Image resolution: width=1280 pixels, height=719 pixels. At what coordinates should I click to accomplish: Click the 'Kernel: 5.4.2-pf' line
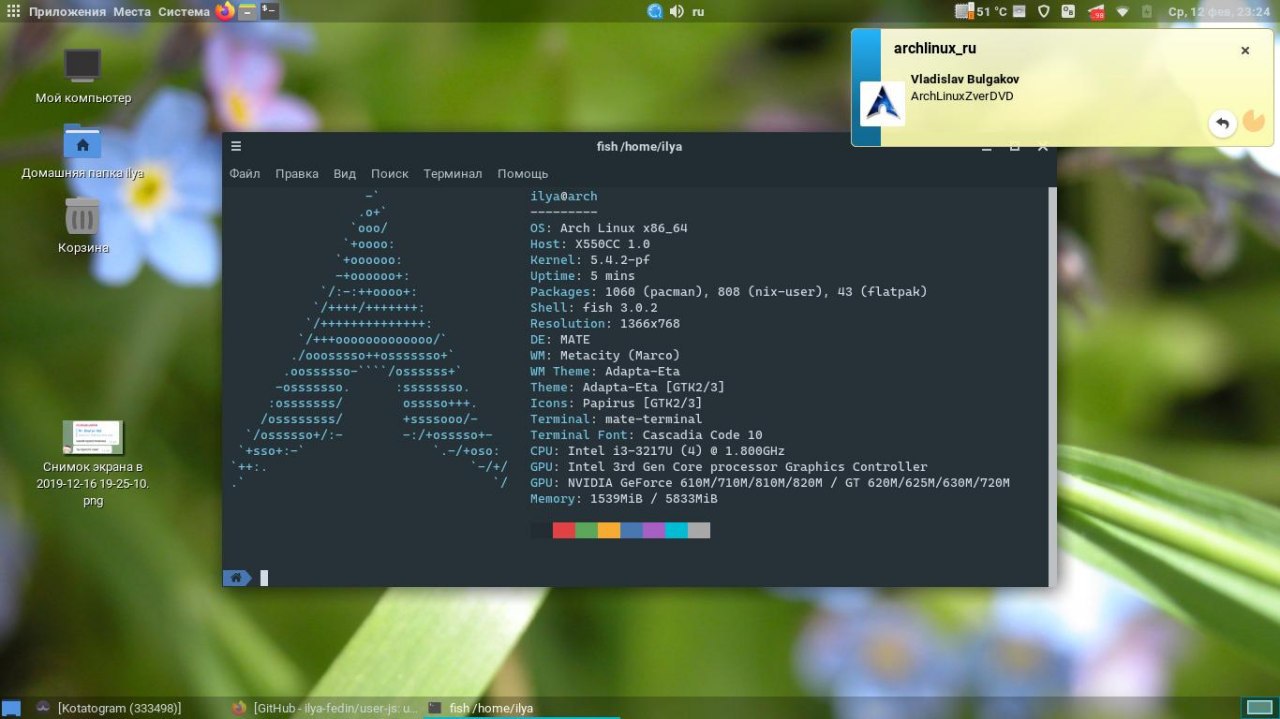coord(590,260)
